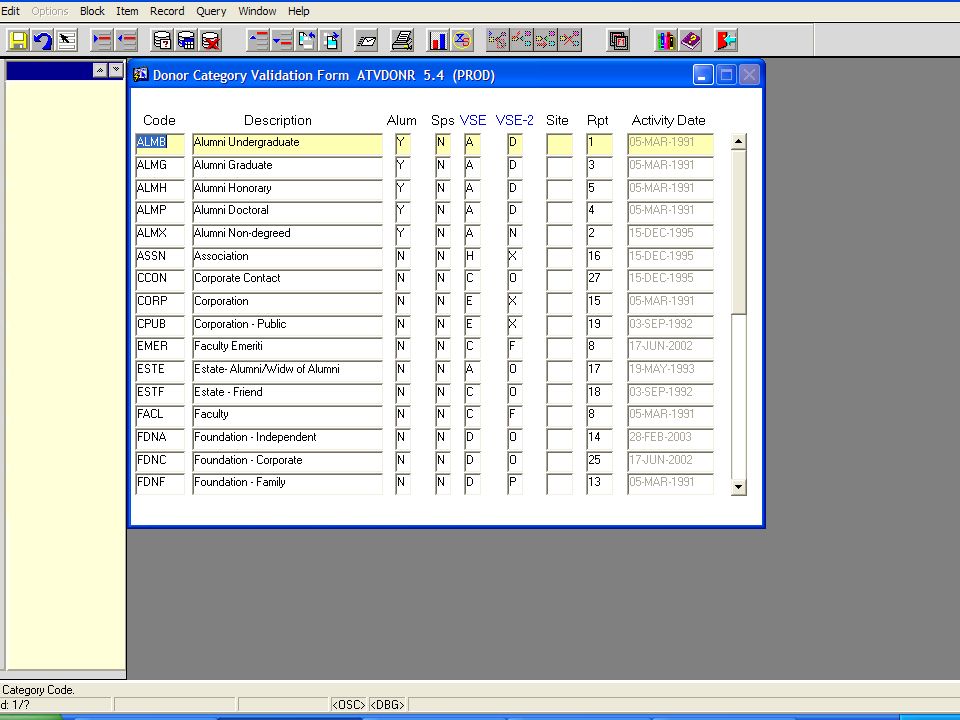
Task: Click activity date 28-FEB-2003
Action: pos(670,438)
